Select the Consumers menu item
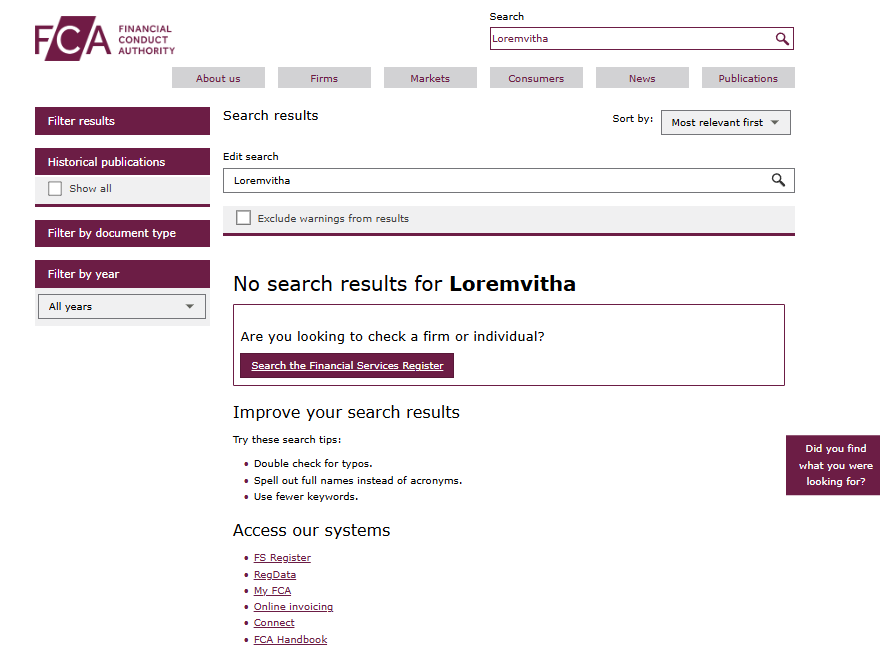880x661 pixels. pyautogui.click(x=536, y=78)
